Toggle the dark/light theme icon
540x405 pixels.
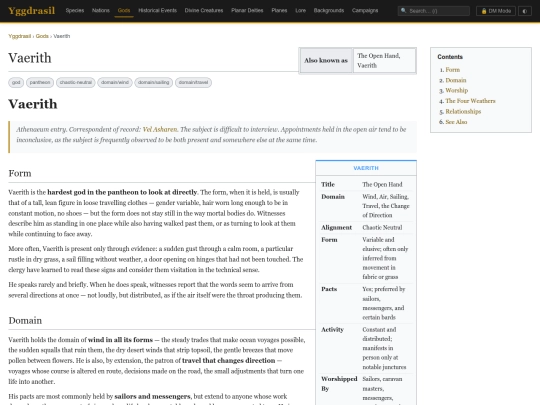(x=525, y=11)
